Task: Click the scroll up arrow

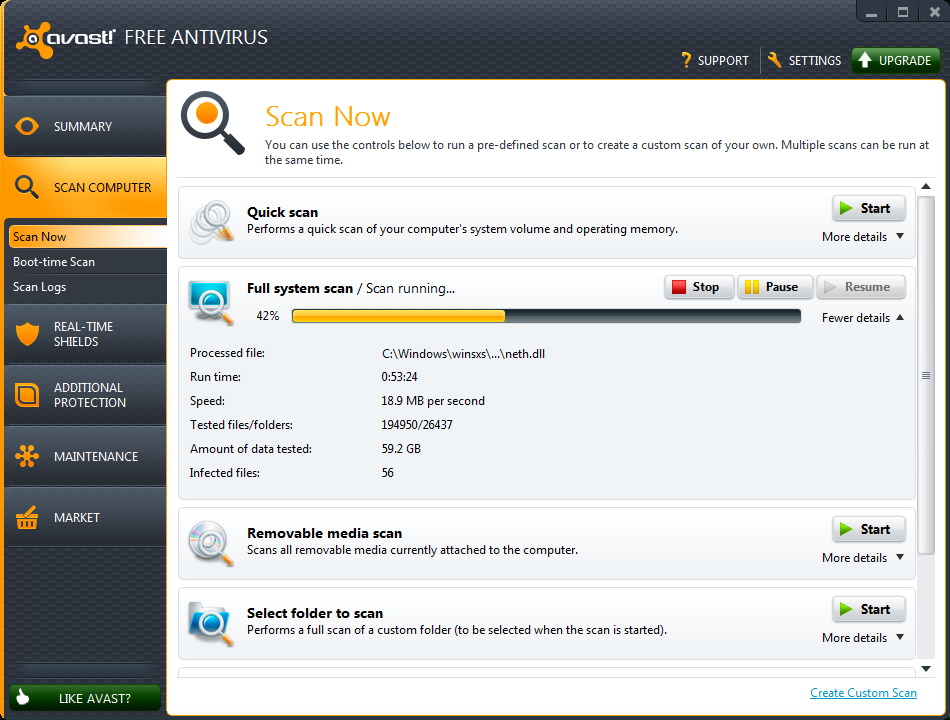Action: (926, 186)
